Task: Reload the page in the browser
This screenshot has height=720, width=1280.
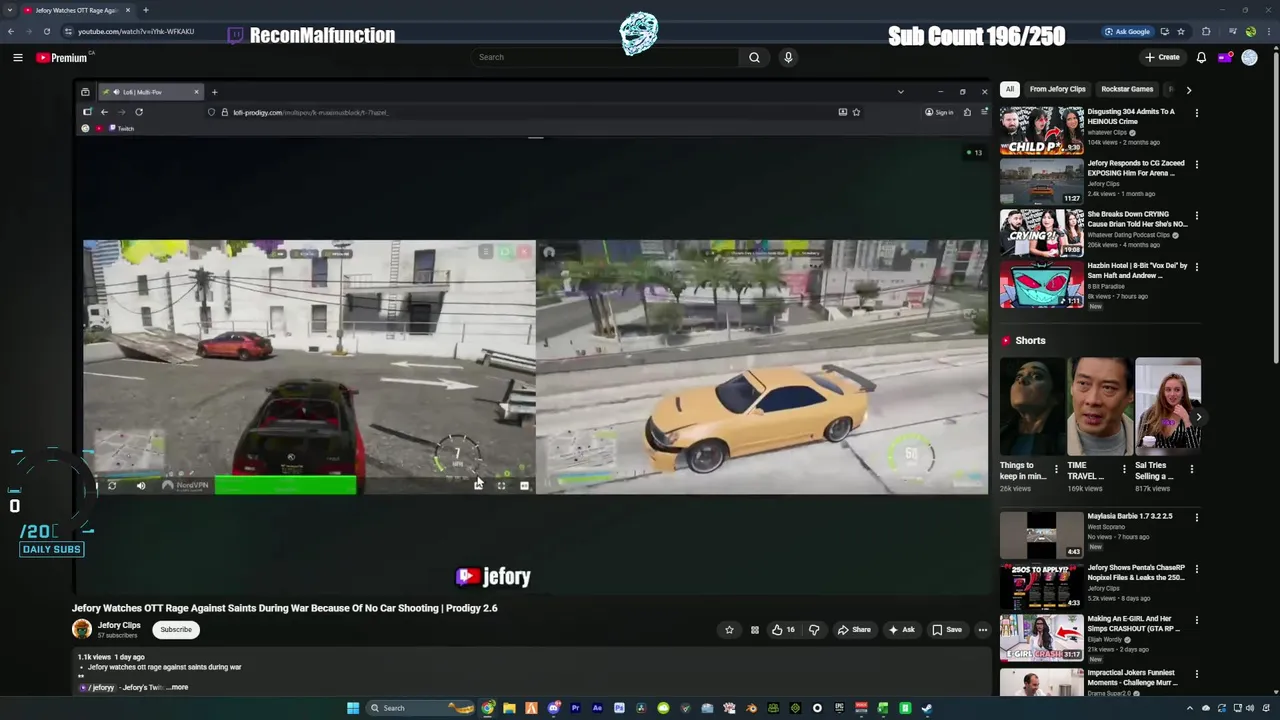Action: click(x=46, y=32)
